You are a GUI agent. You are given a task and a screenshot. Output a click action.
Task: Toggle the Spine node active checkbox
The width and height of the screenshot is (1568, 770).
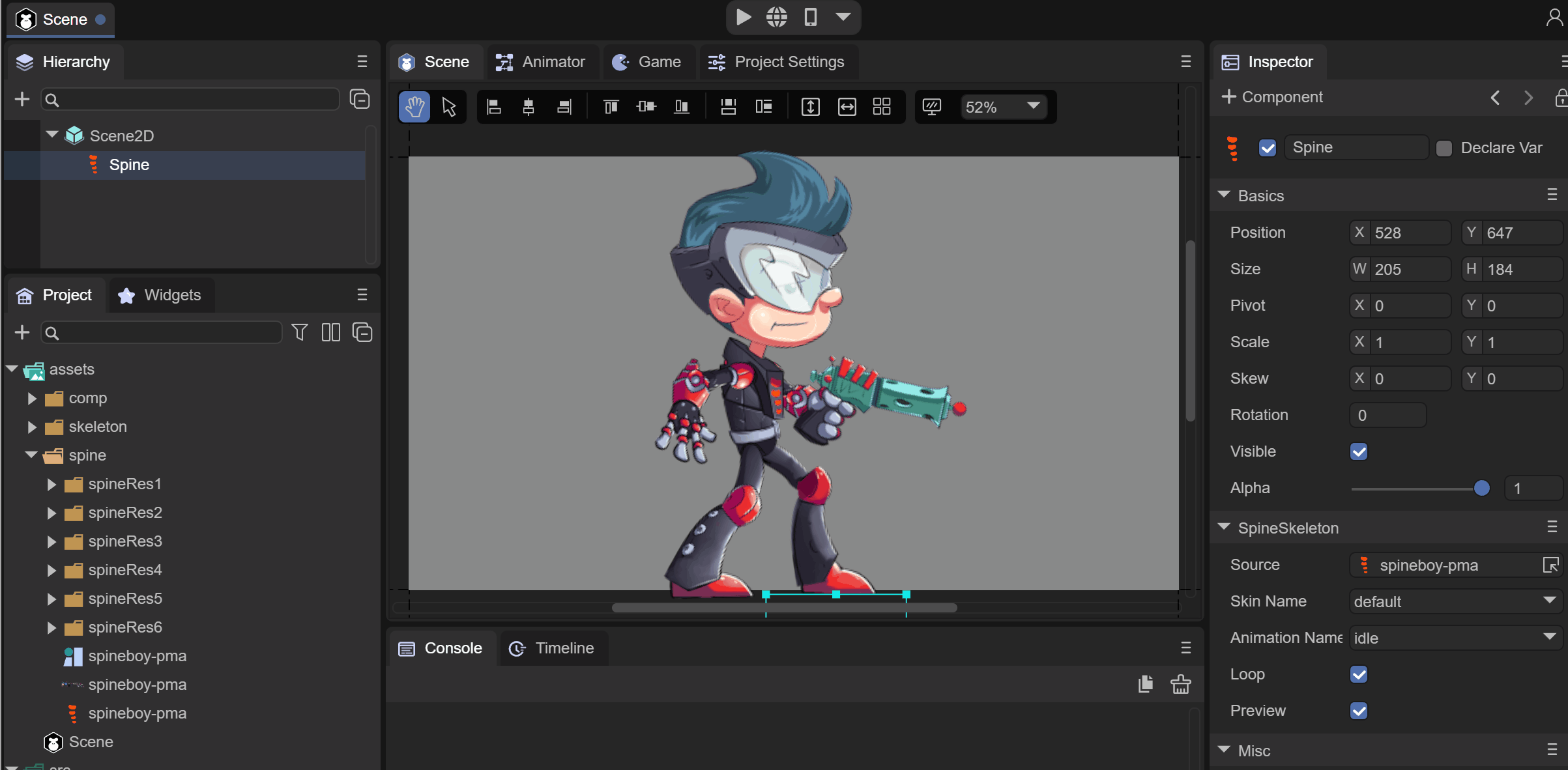click(1268, 148)
